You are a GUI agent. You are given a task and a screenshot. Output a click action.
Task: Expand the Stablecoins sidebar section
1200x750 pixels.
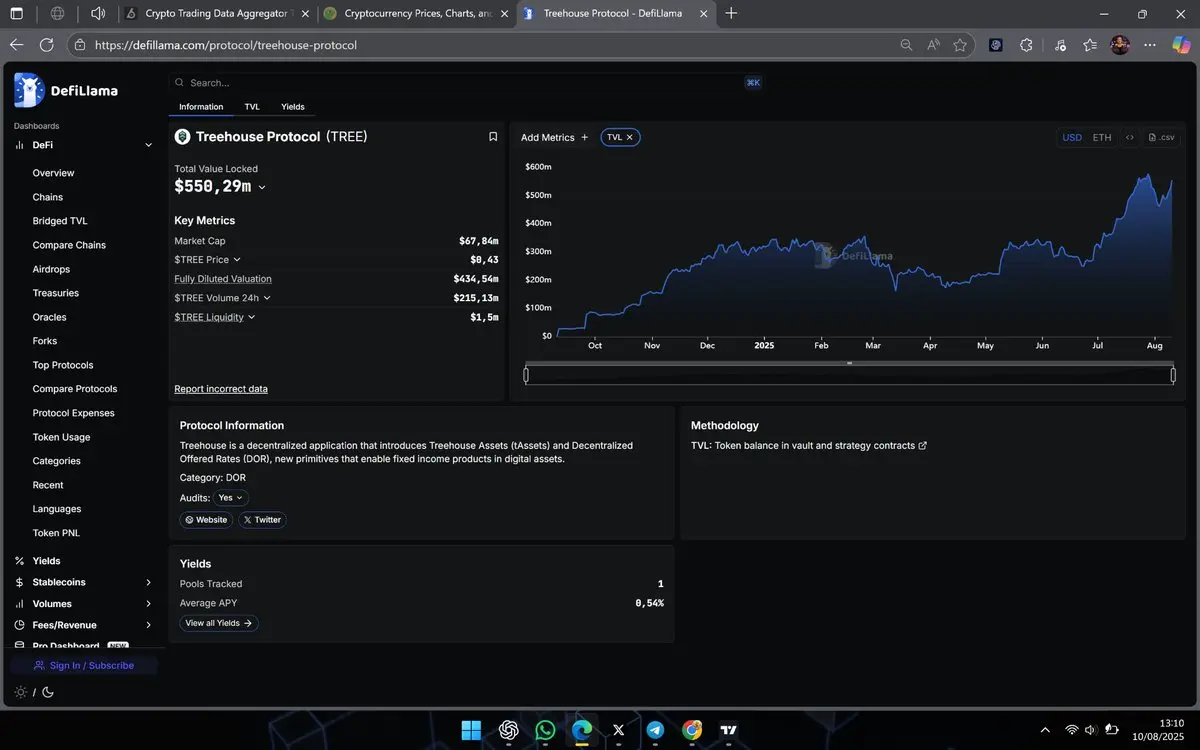point(148,582)
